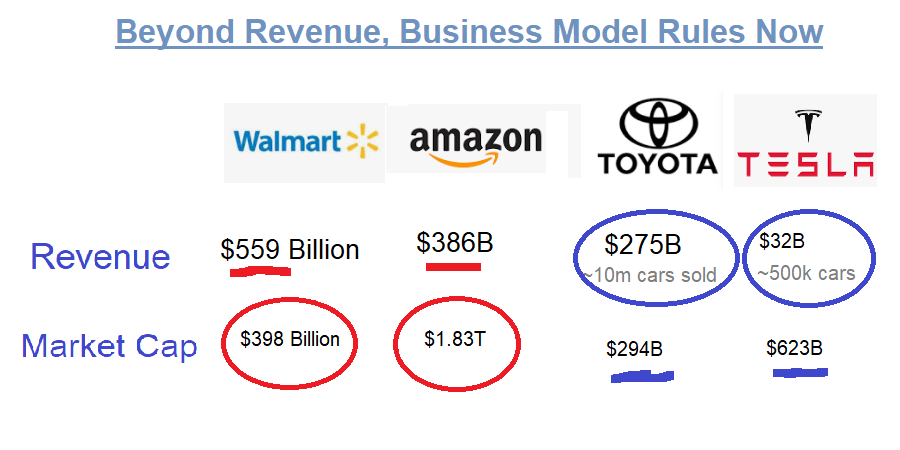Select the circled $1.83T market cap
This screenshot has height=450, width=900.
coord(455,340)
